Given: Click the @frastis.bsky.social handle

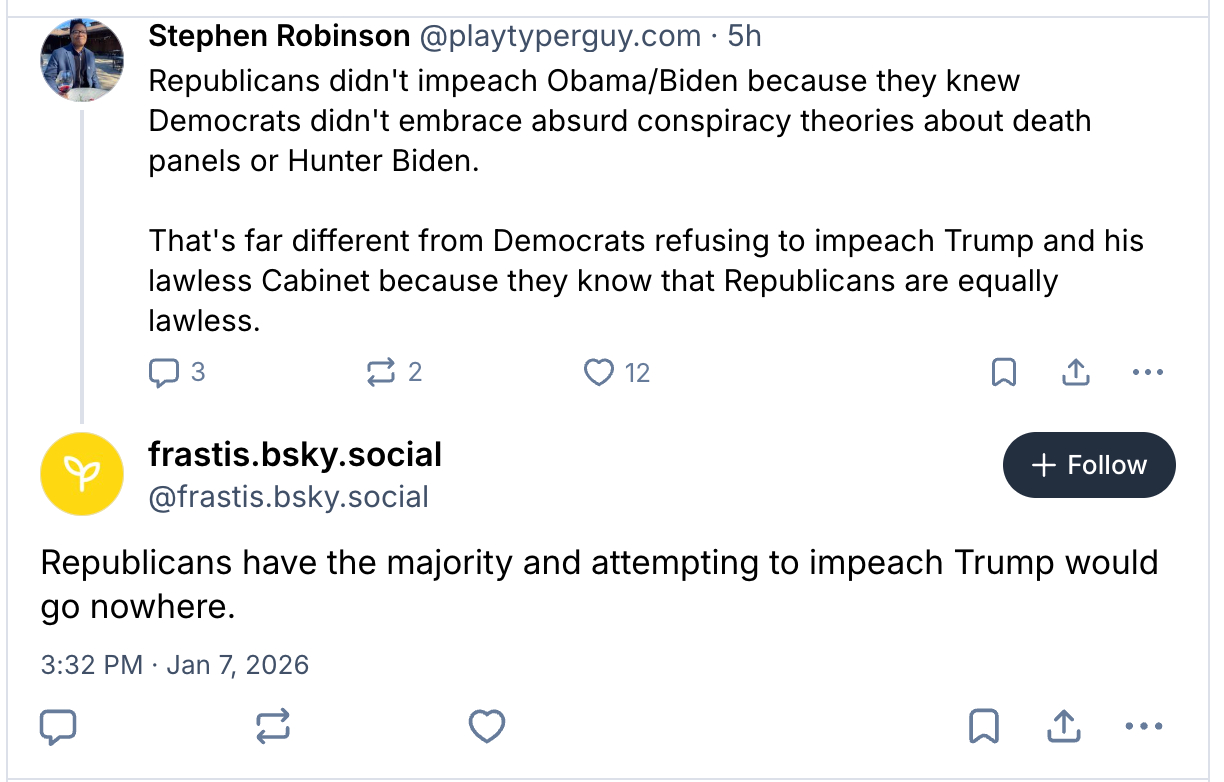Looking at the screenshot, I should (x=288, y=497).
